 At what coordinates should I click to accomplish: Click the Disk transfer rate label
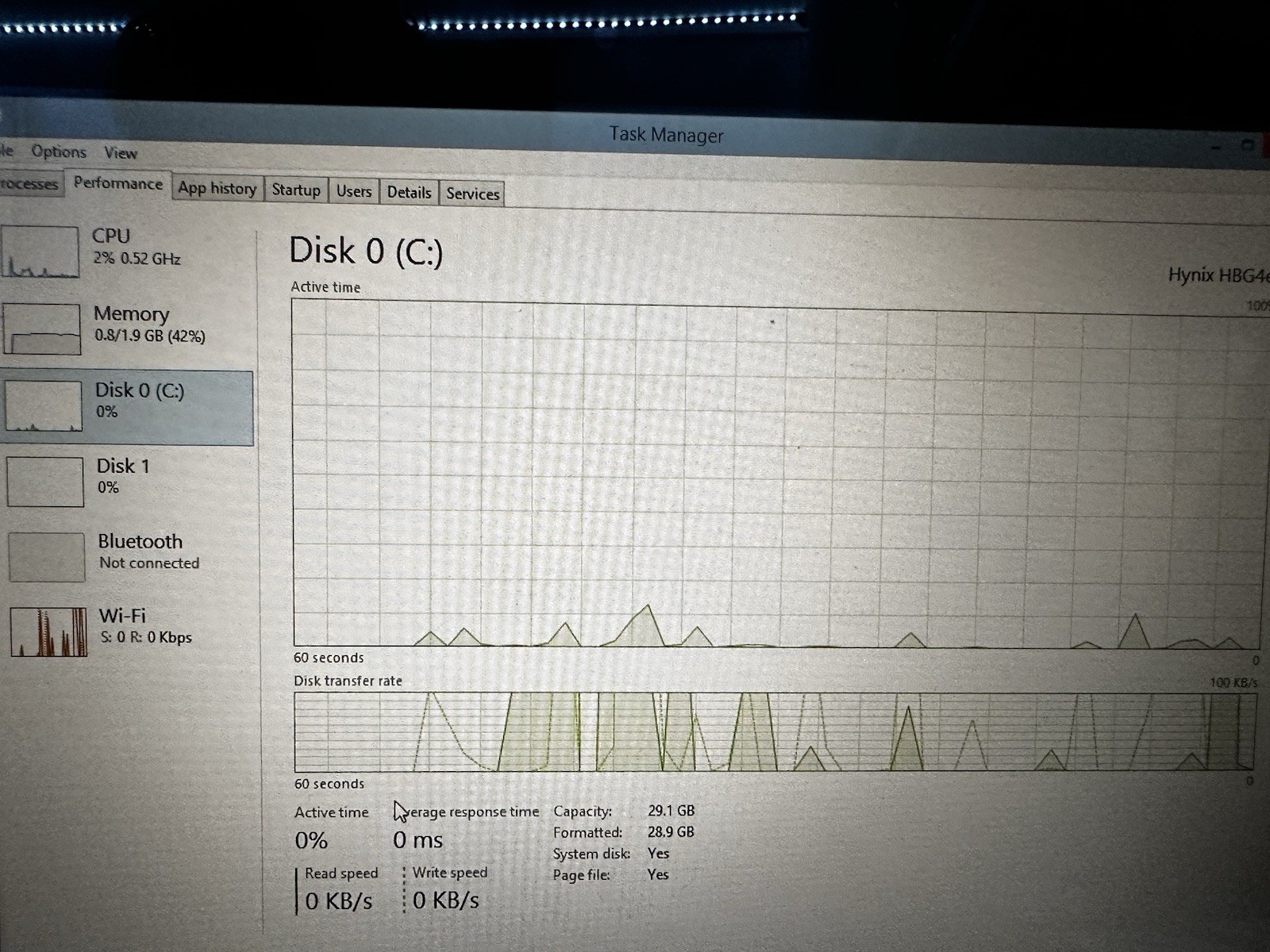[348, 681]
